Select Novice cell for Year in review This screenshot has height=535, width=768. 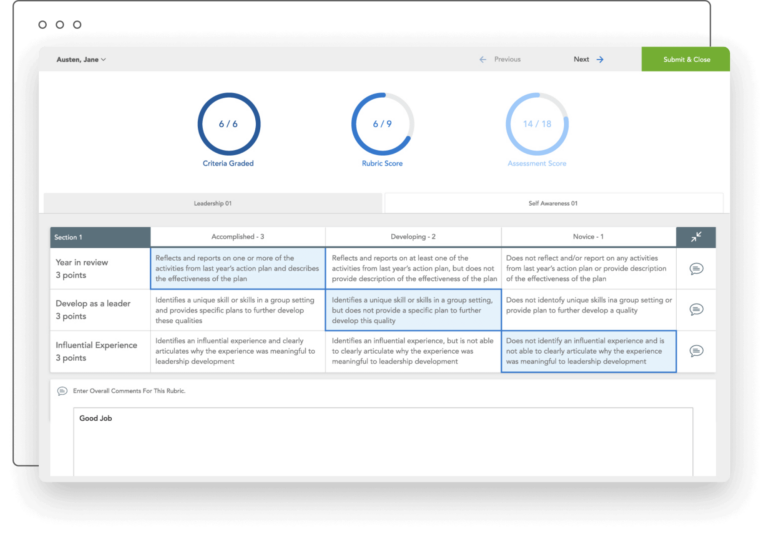pyautogui.click(x=589, y=268)
